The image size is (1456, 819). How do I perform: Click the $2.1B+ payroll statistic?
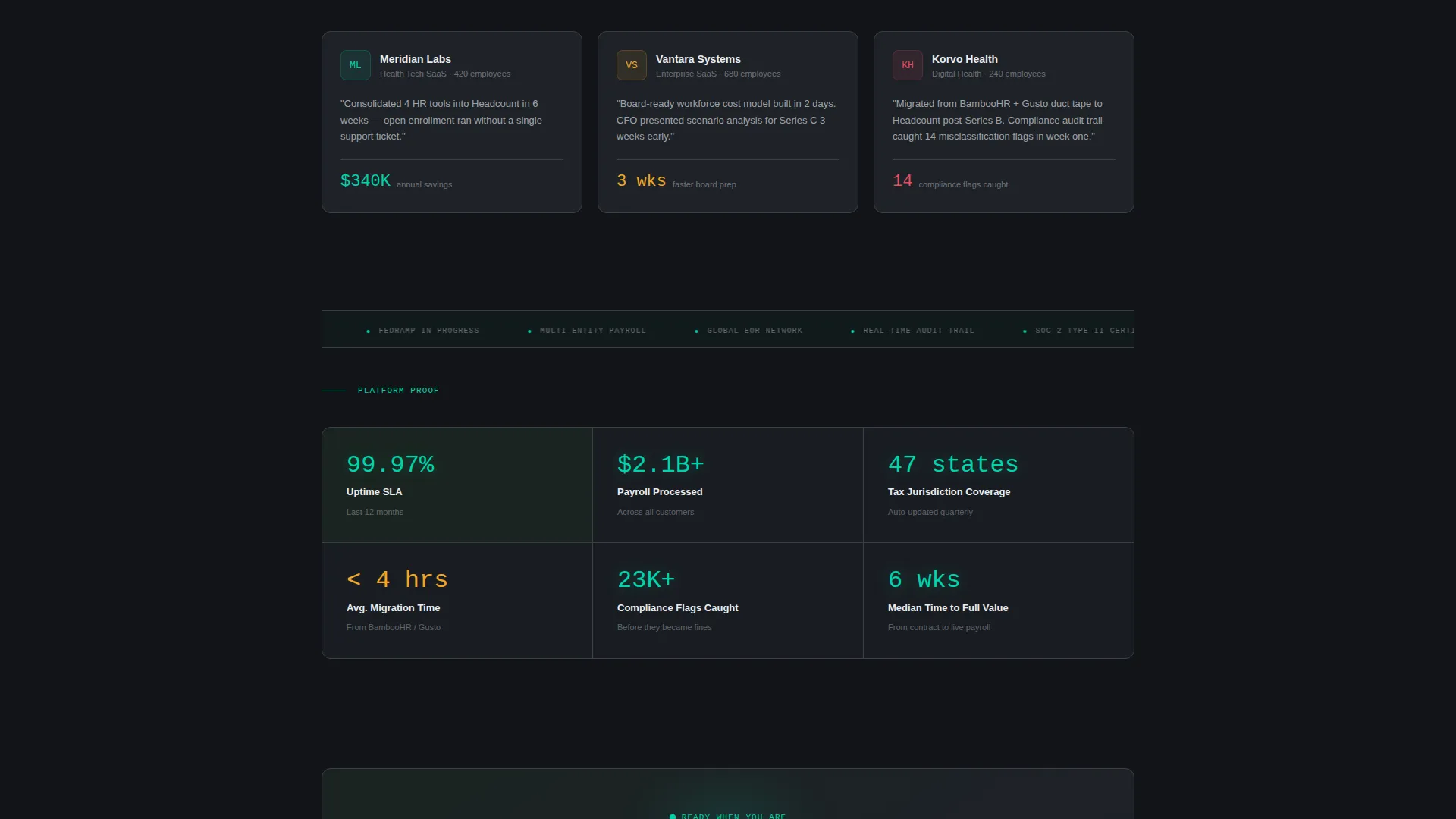[x=661, y=464]
